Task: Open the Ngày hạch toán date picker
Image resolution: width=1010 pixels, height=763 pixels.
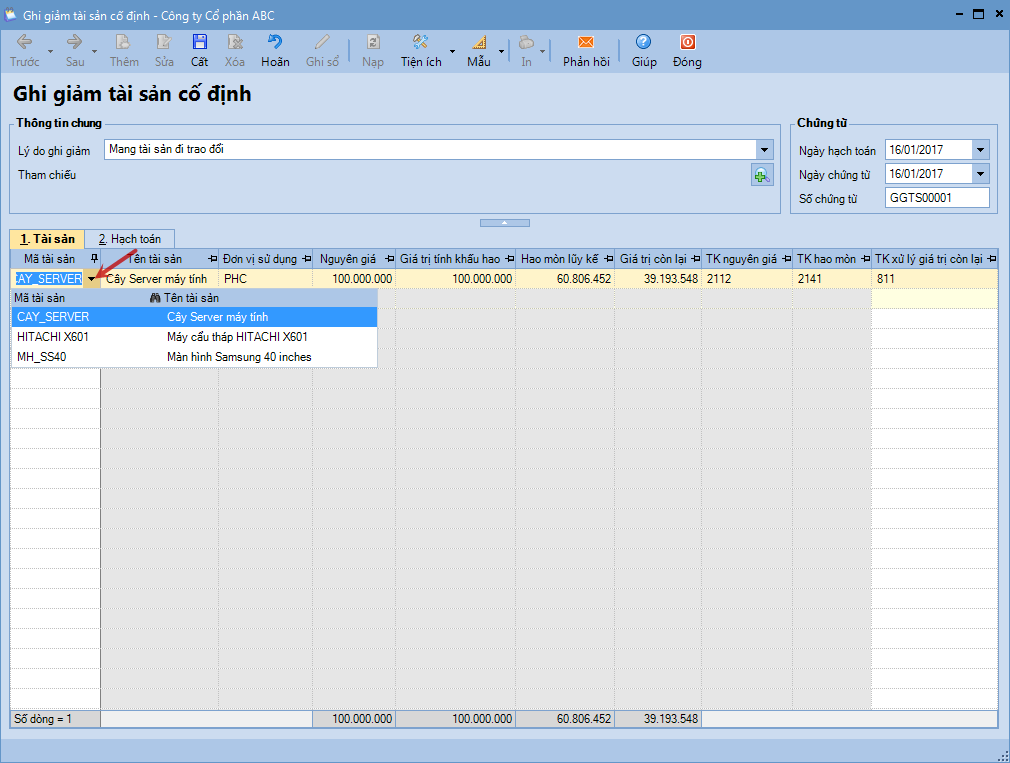Action: 980,150
